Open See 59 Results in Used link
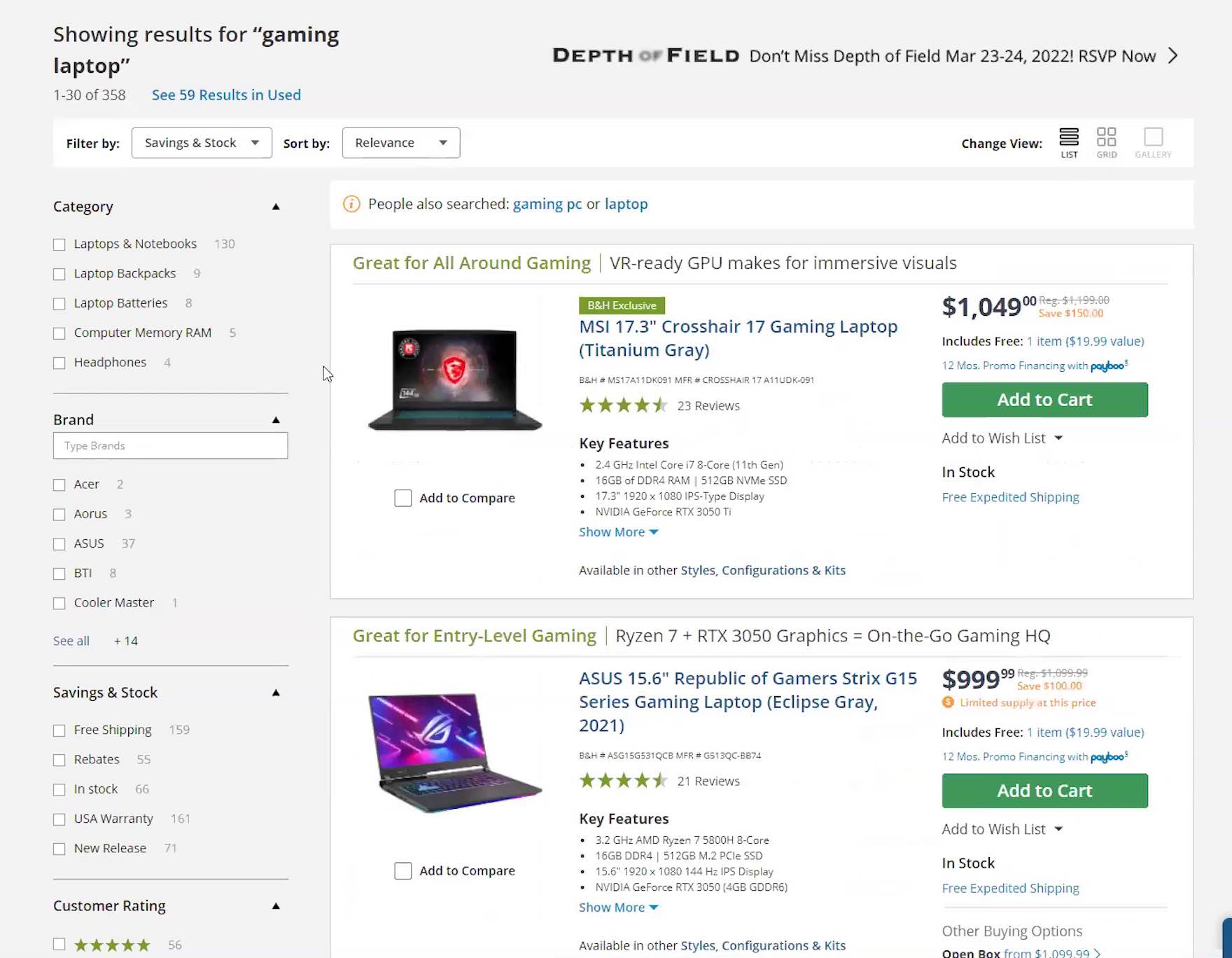Screen dimensions: 1232x958 [226, 95]
